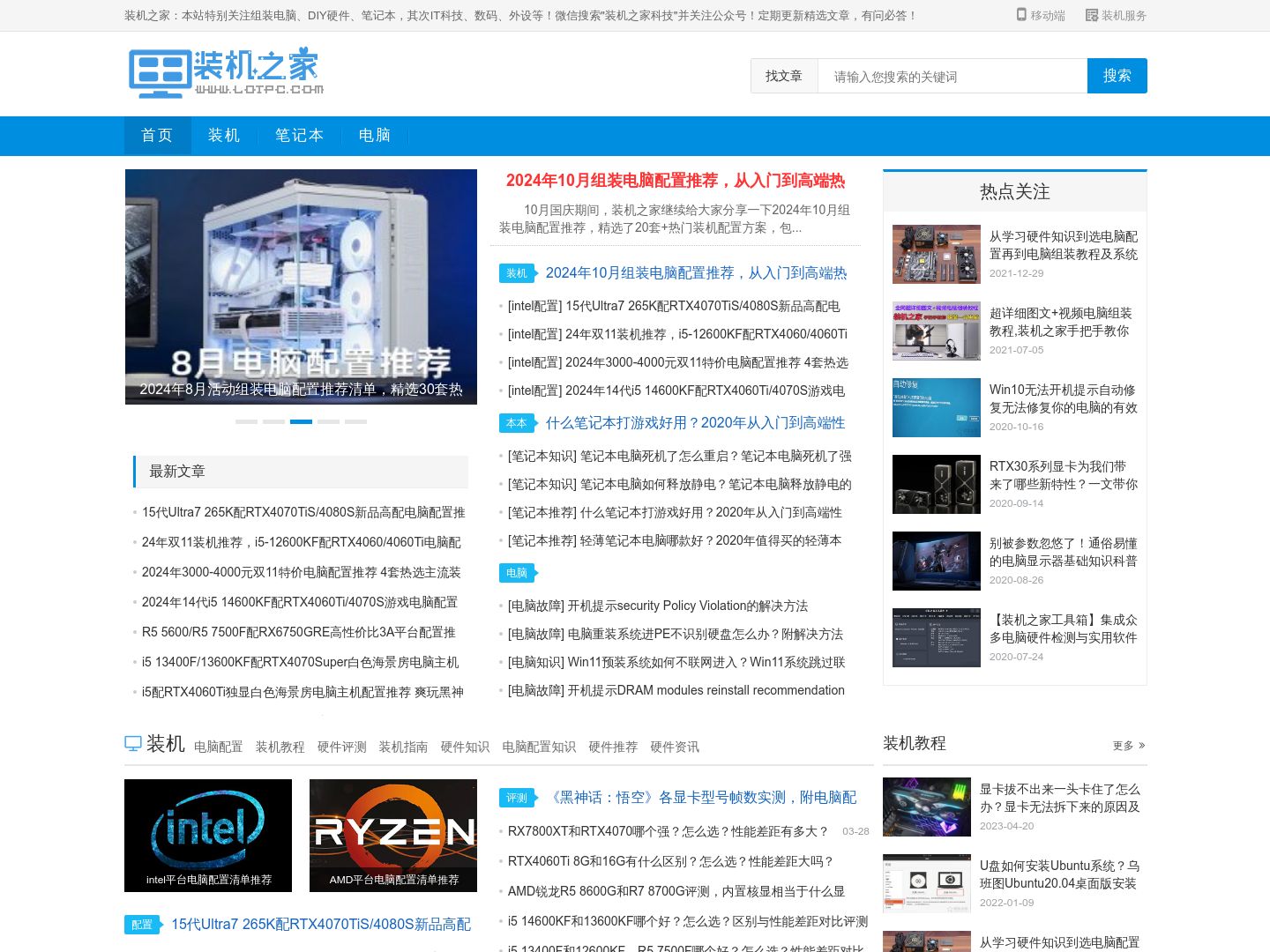
Task: Open U盘如何安装Ubuntu系统 thumbnail
Action: tap(927, 883)
